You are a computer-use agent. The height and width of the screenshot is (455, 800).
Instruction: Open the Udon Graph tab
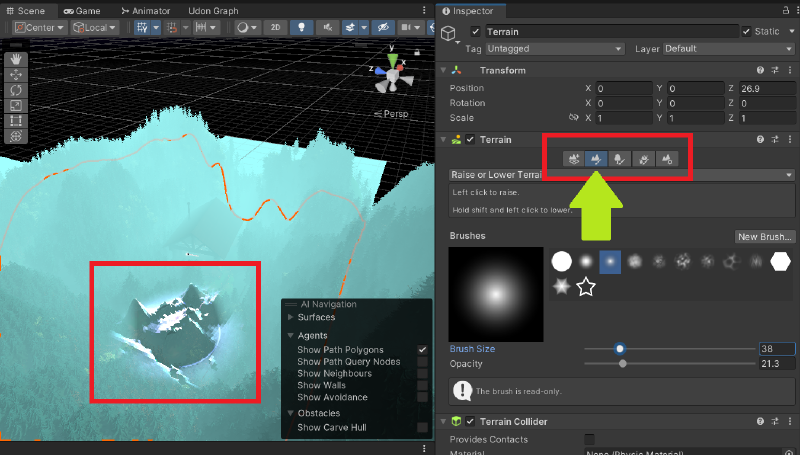pos(212,10)
